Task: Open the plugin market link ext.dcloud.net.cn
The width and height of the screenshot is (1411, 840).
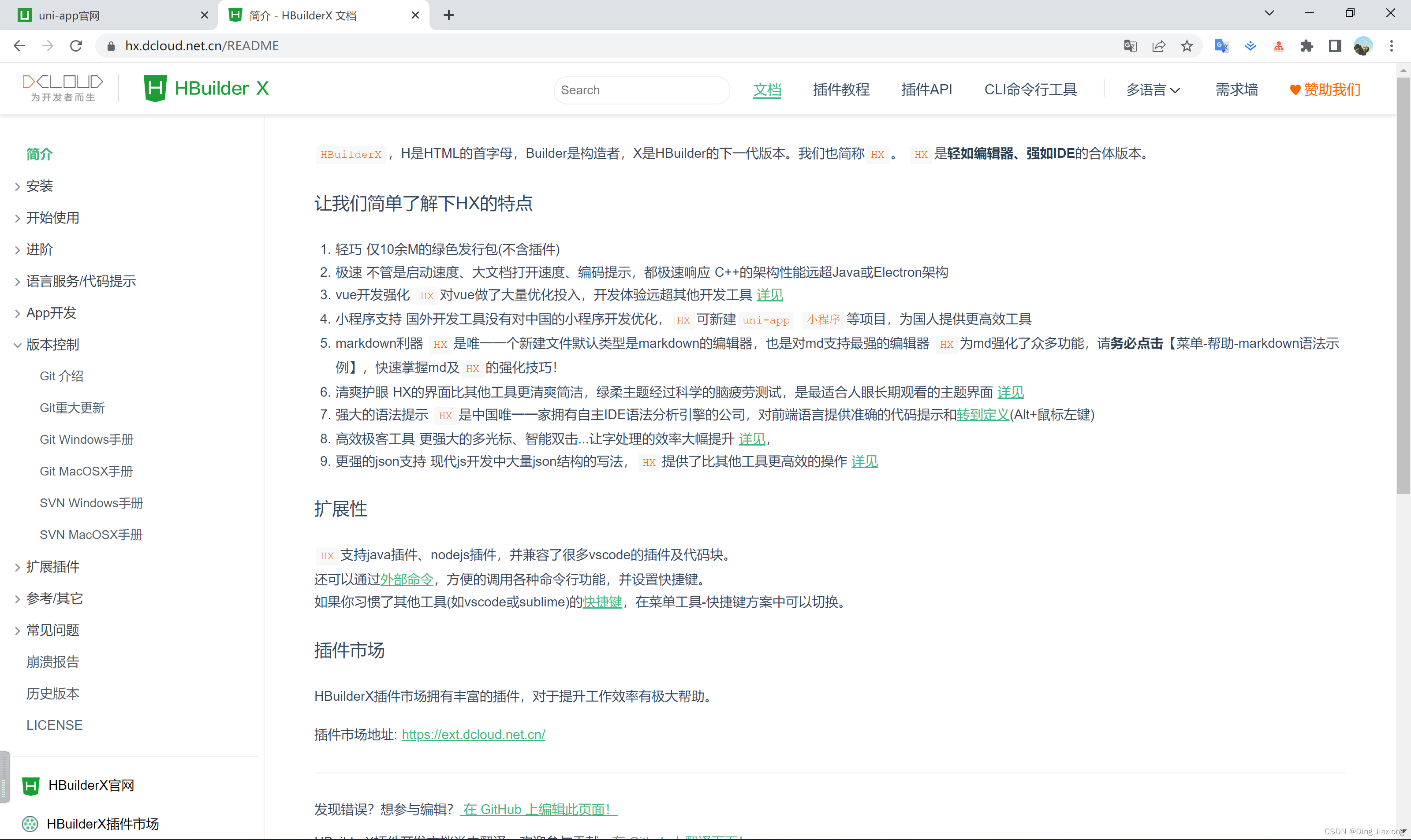Action: pyautogui.click(x=474, y=734)
